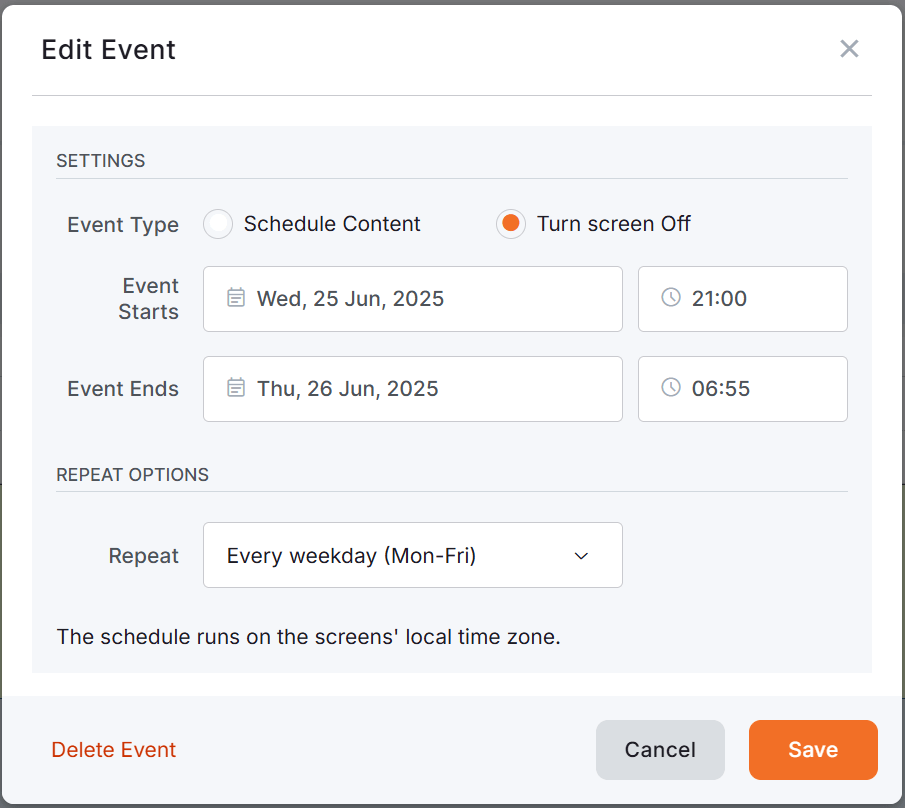The width and height of the screenshot is (905, 808).
Task: Save the event changes
Action: [813, 750]
